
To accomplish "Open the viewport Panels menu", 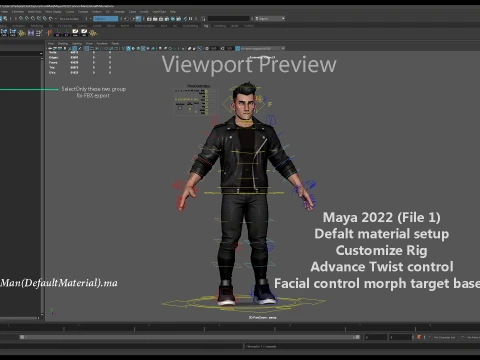I will point(115,43).
